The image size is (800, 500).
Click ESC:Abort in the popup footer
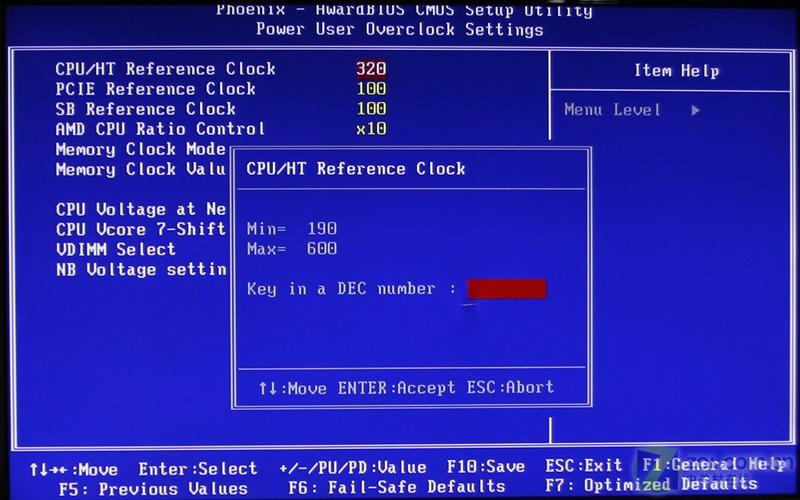(x=510, y=387)
